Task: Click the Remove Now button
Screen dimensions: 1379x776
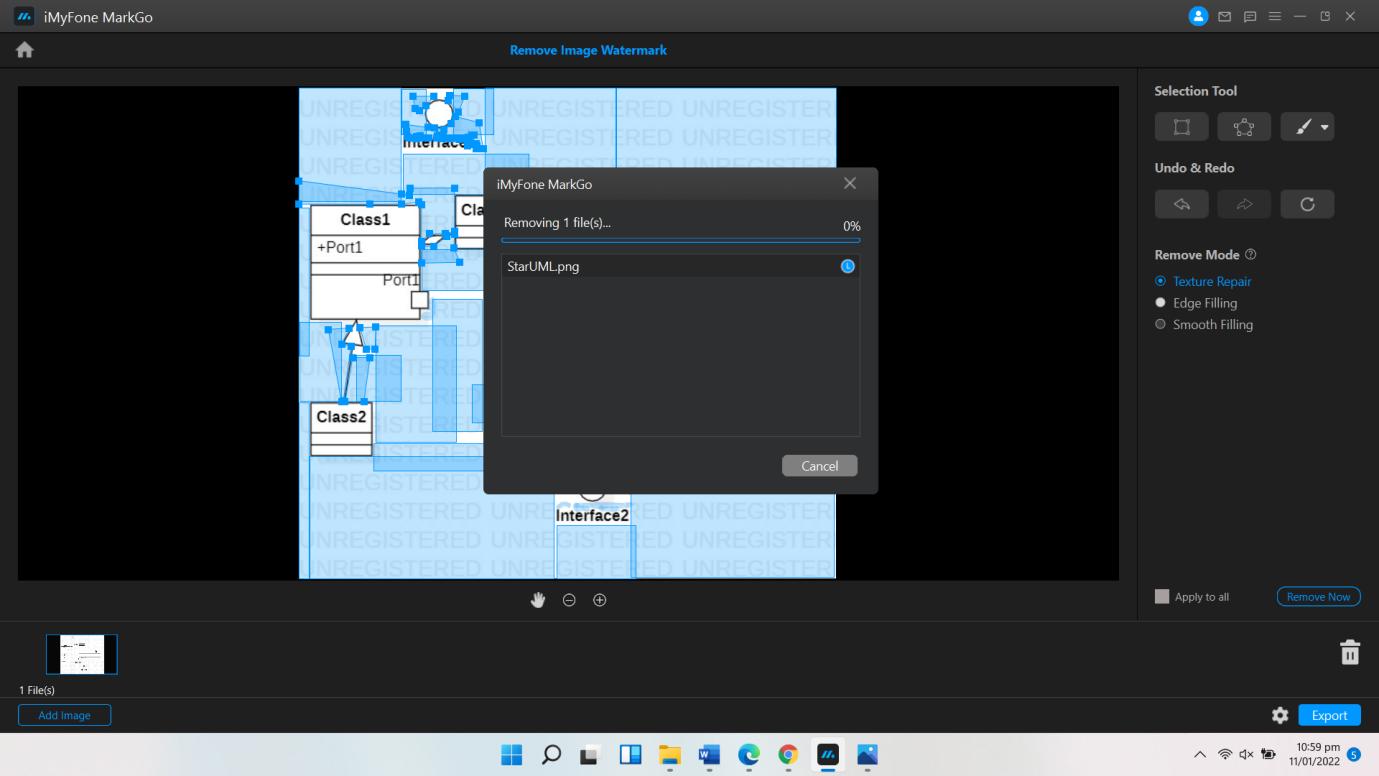Action: click(x=1318, y=596)
